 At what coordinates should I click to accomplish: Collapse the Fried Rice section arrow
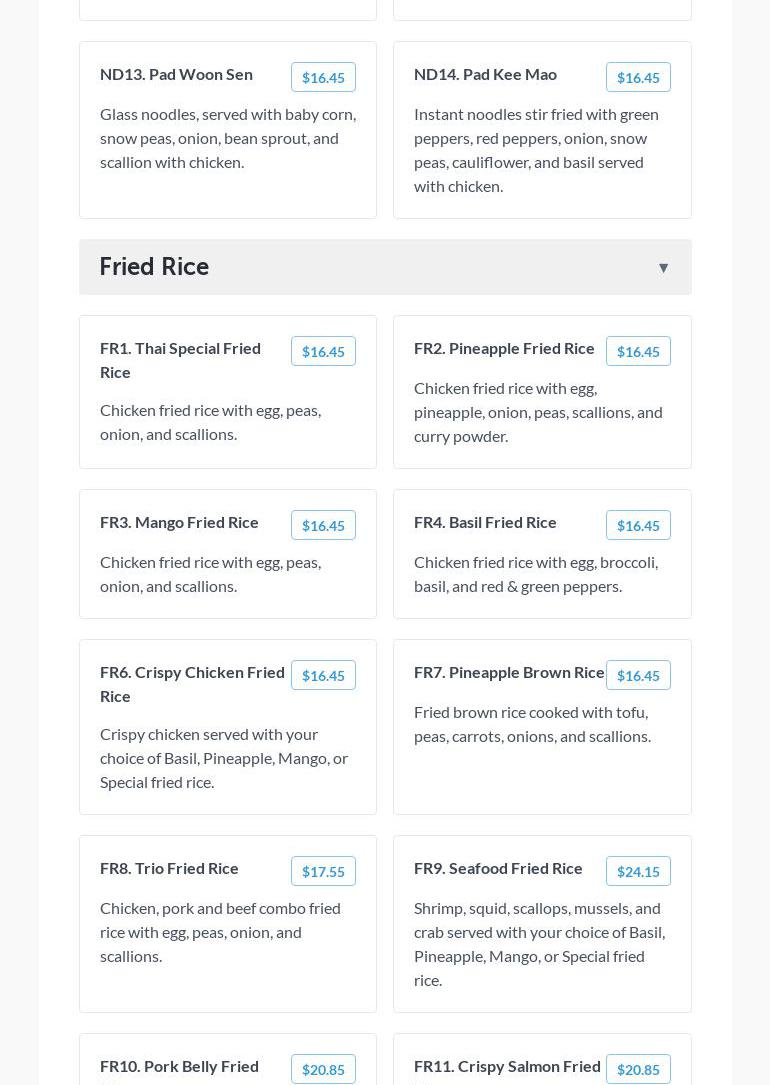coord(663,268)
